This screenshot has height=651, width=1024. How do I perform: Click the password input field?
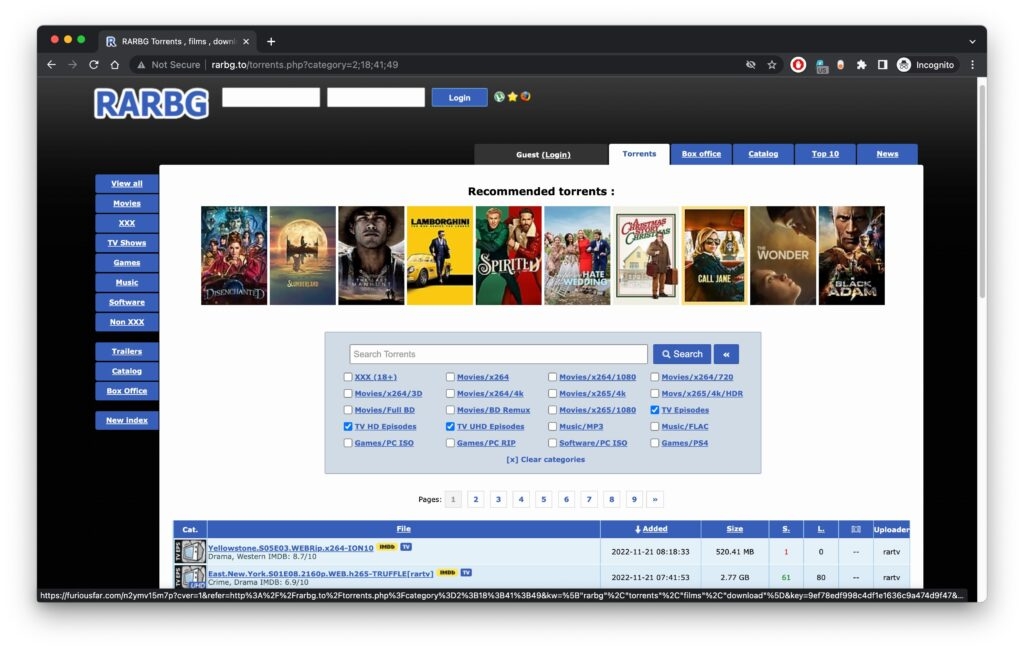[376, 97]
